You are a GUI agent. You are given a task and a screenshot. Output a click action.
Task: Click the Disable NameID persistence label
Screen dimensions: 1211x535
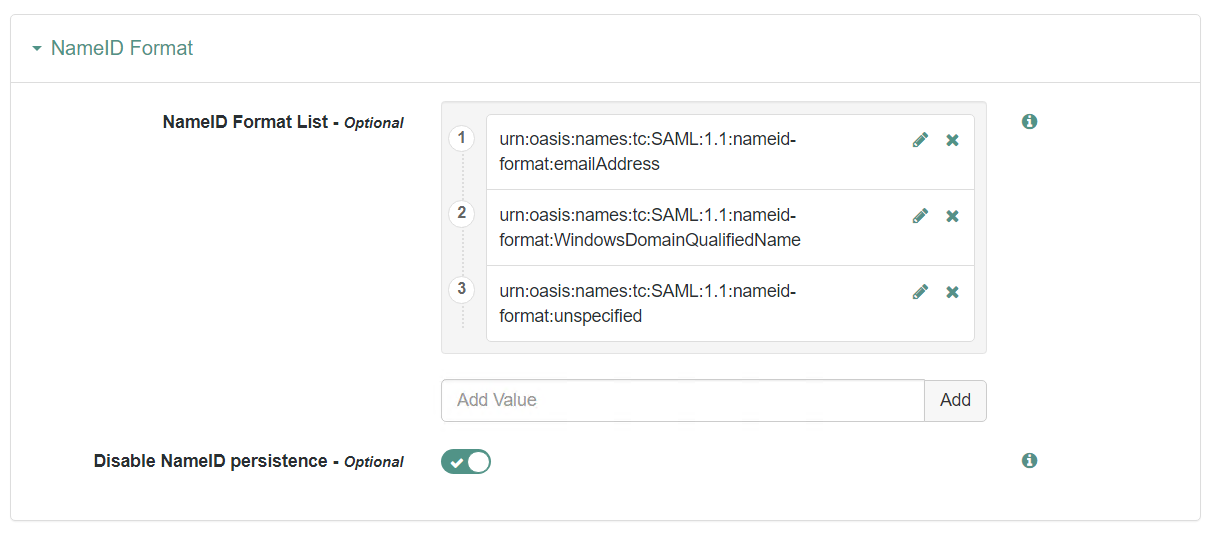[210, 461]
